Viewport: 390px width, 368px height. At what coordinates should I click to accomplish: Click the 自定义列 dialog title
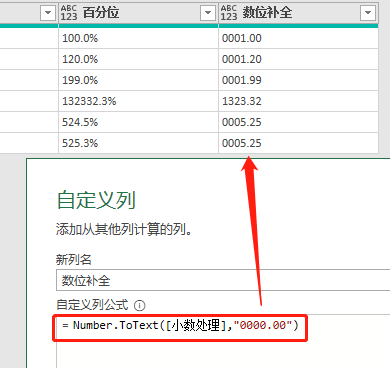[96, 200]
